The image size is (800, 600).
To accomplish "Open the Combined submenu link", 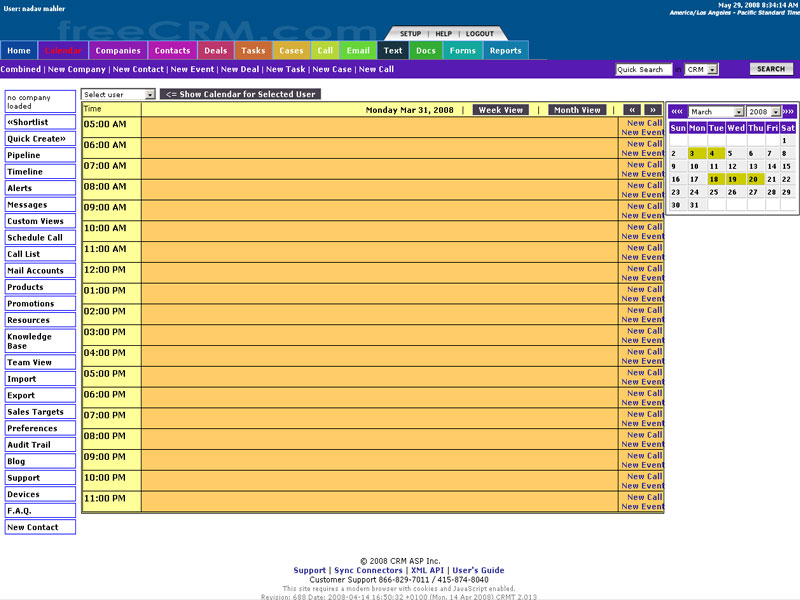I will [x=20, y=69].
